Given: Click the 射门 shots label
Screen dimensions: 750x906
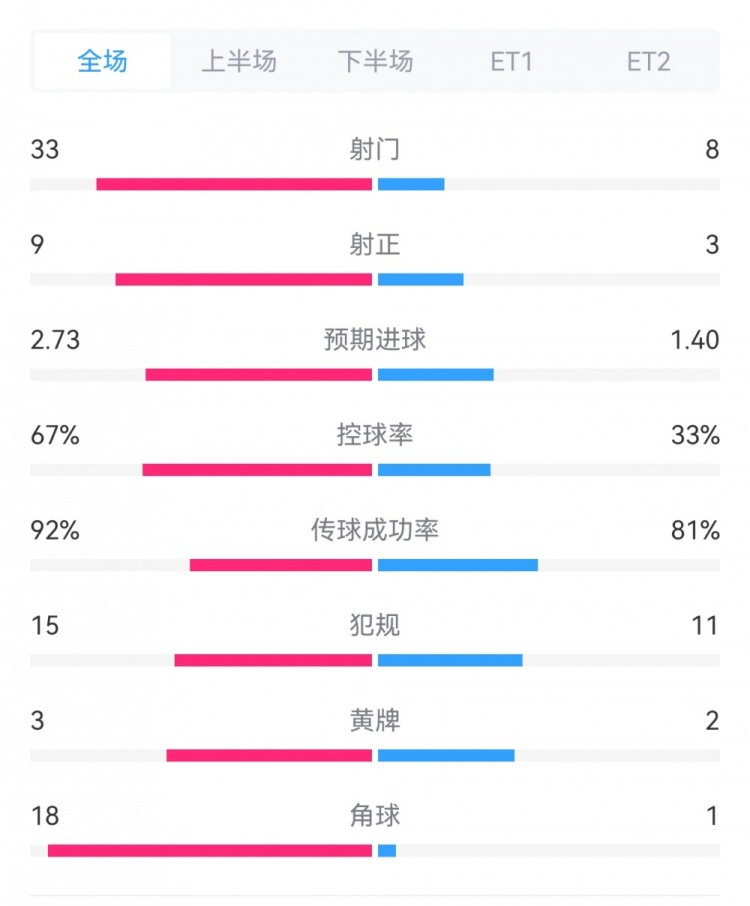Looking at the screenshot, I should [x=375, y=150].
